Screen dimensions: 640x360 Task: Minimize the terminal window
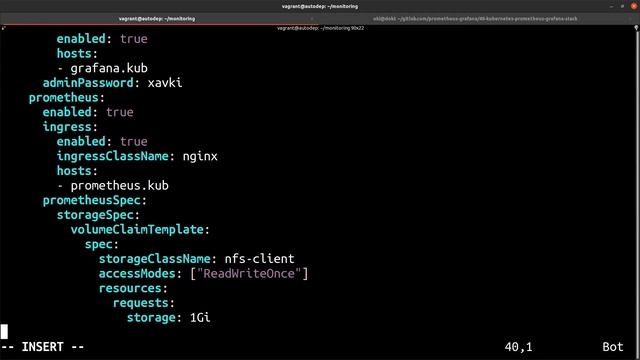pos(611,6)
